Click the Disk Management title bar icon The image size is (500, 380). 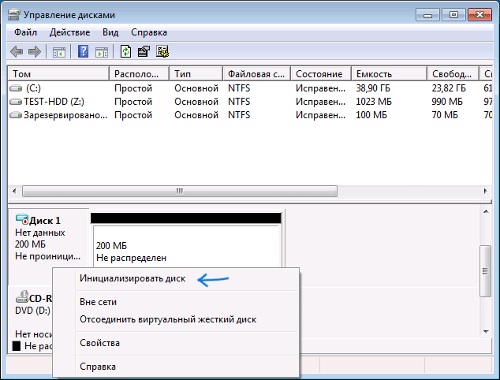coord(14,15)
